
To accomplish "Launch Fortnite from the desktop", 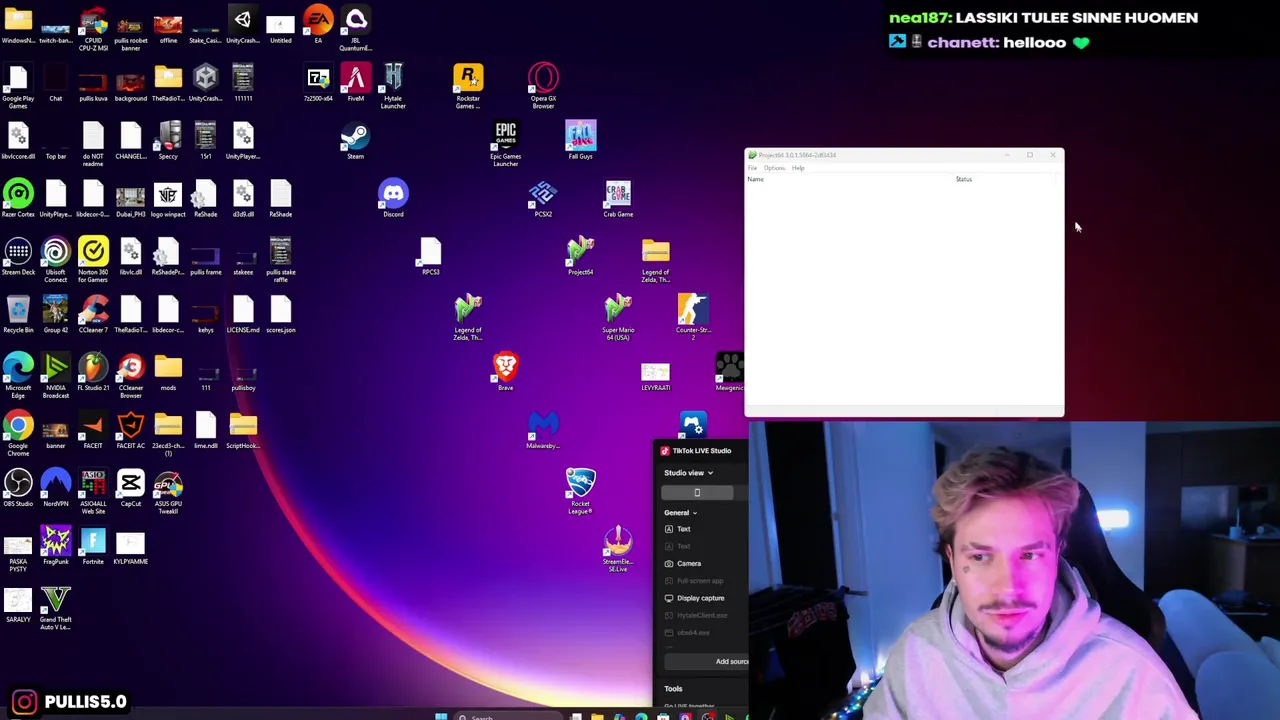I will 93,546.
